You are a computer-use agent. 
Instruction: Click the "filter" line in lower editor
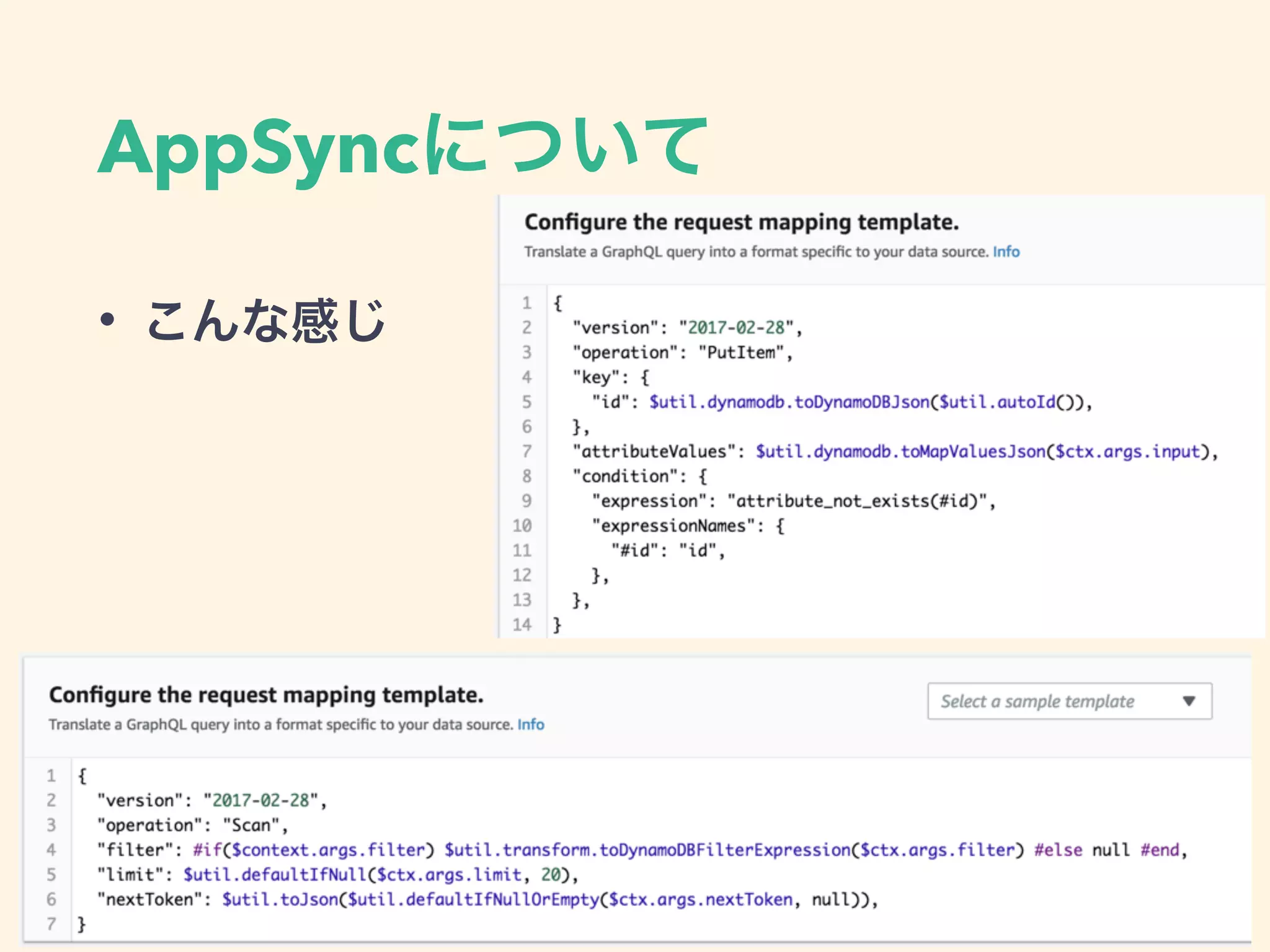(642, 850)
